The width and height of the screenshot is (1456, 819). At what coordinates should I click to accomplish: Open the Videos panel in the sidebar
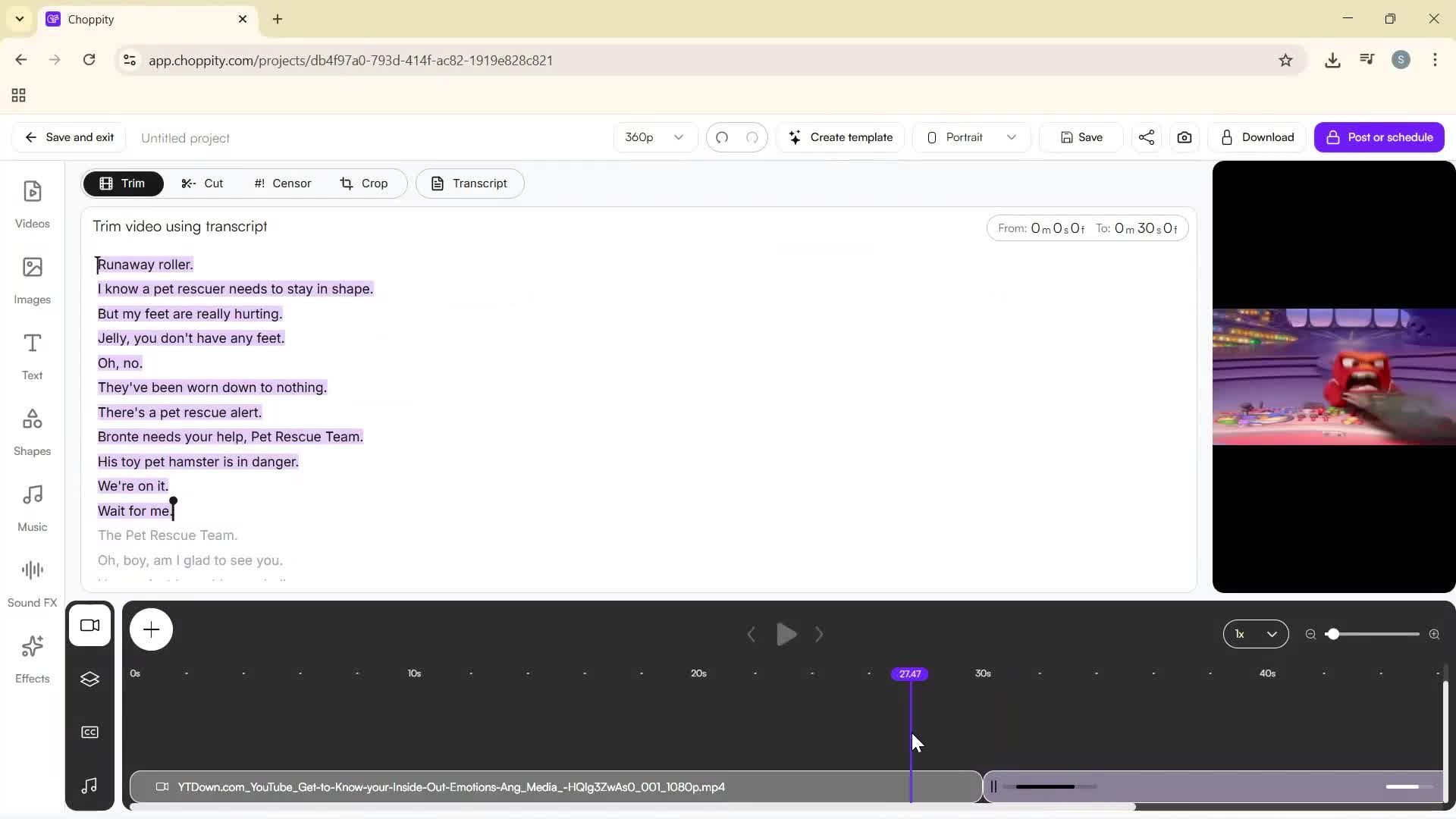click(x=32, y=203)
